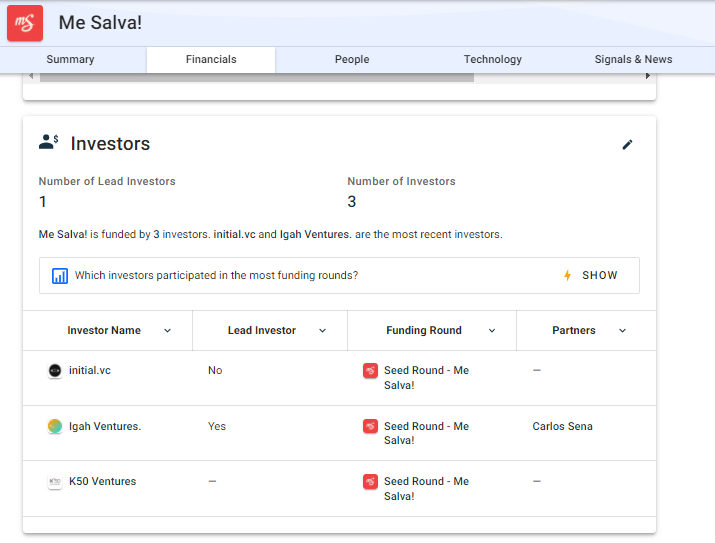
Task: Click the Igah Ventures investor logo
Action: [55, 426]
